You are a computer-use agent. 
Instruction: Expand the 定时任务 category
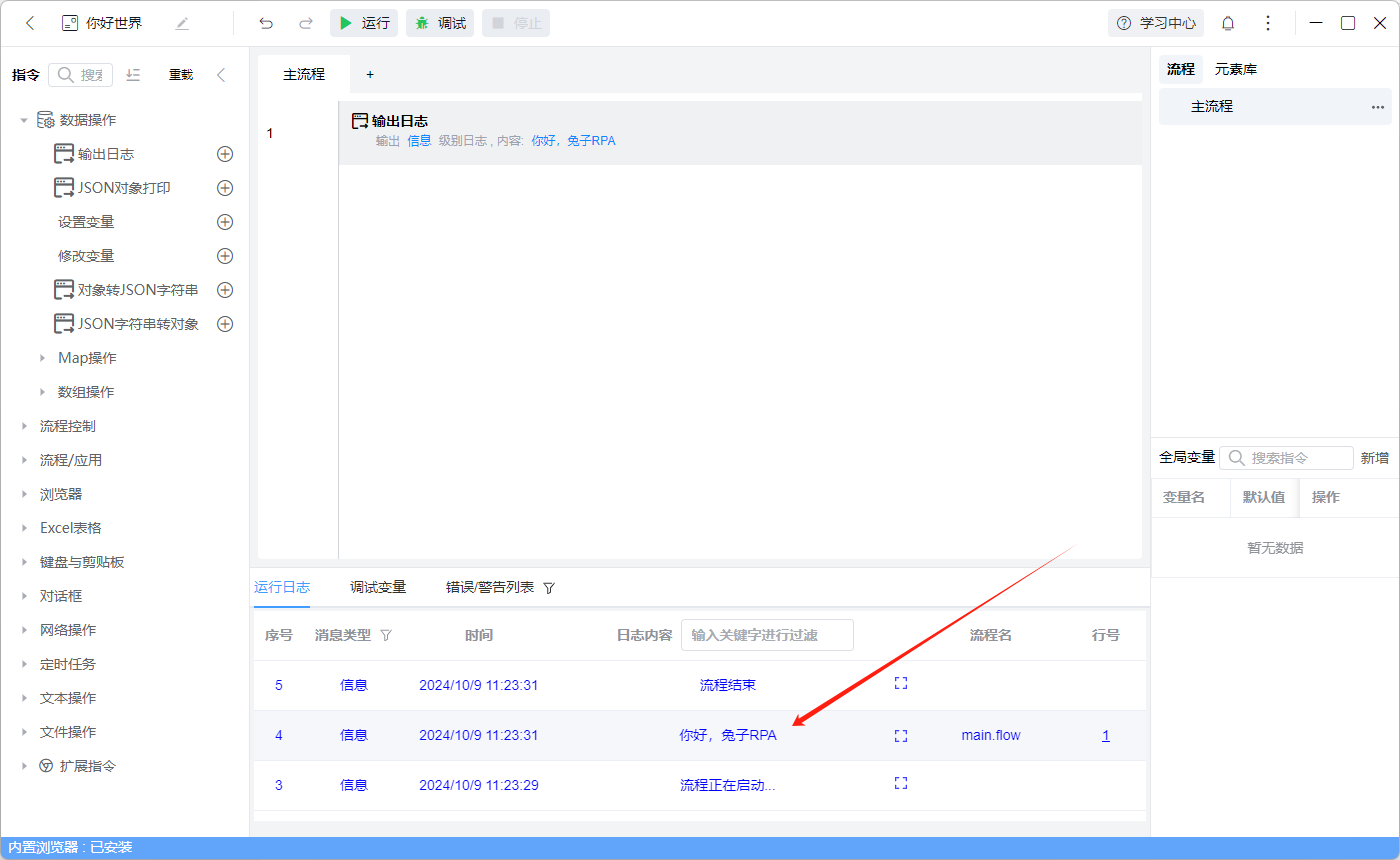click(24, 664)
